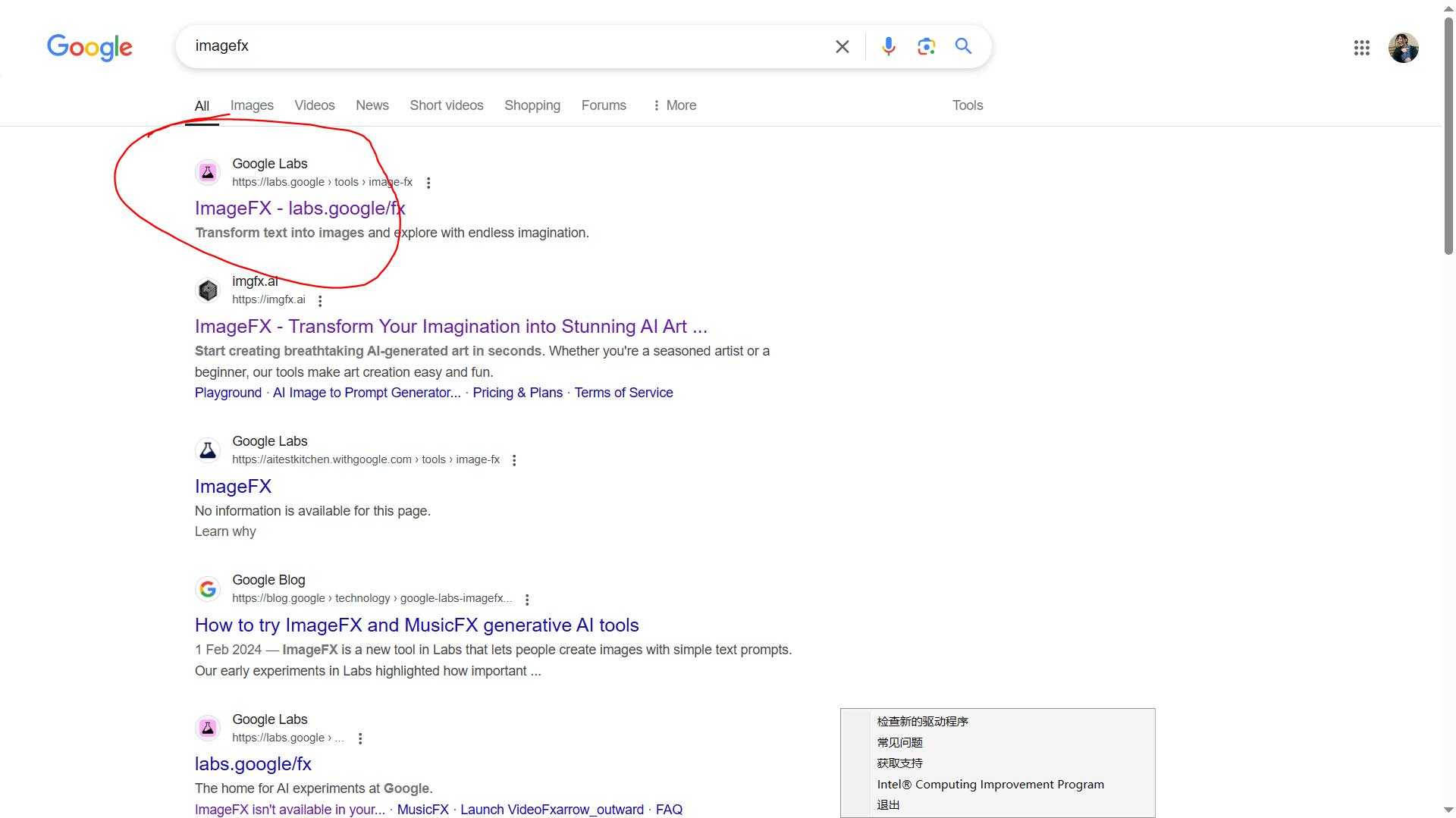
Task: Open the FAQ sitelink
Action: click(669, 810)
